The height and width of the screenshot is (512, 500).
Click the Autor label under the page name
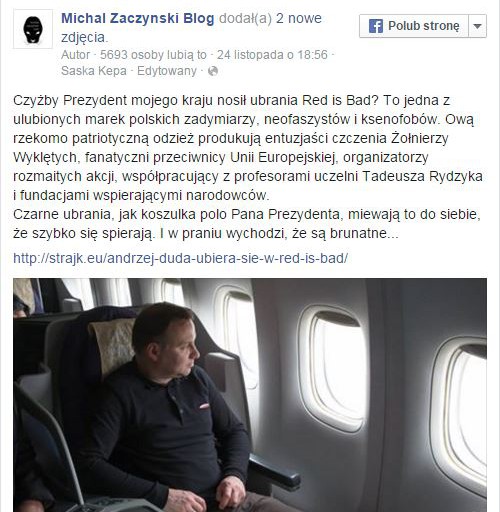76,55
